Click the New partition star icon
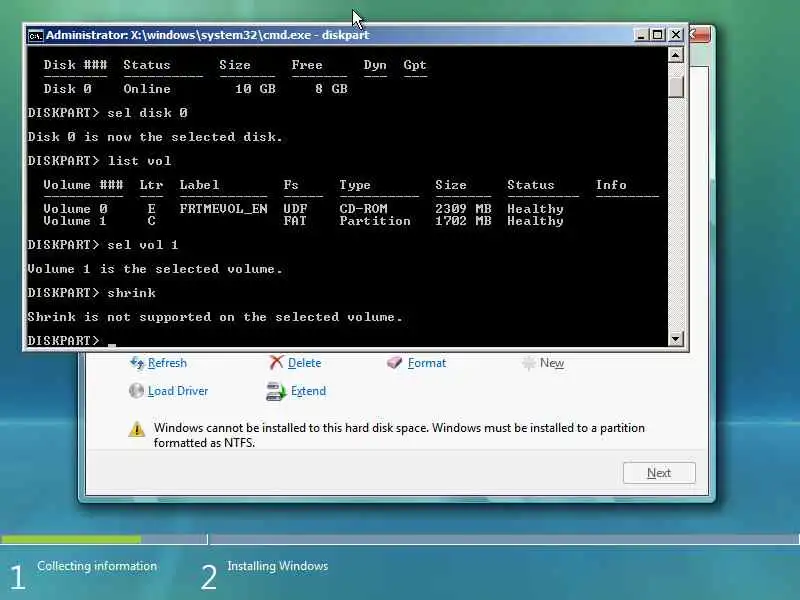This screenshot has width=800, height=600. (x=529, y=363)
